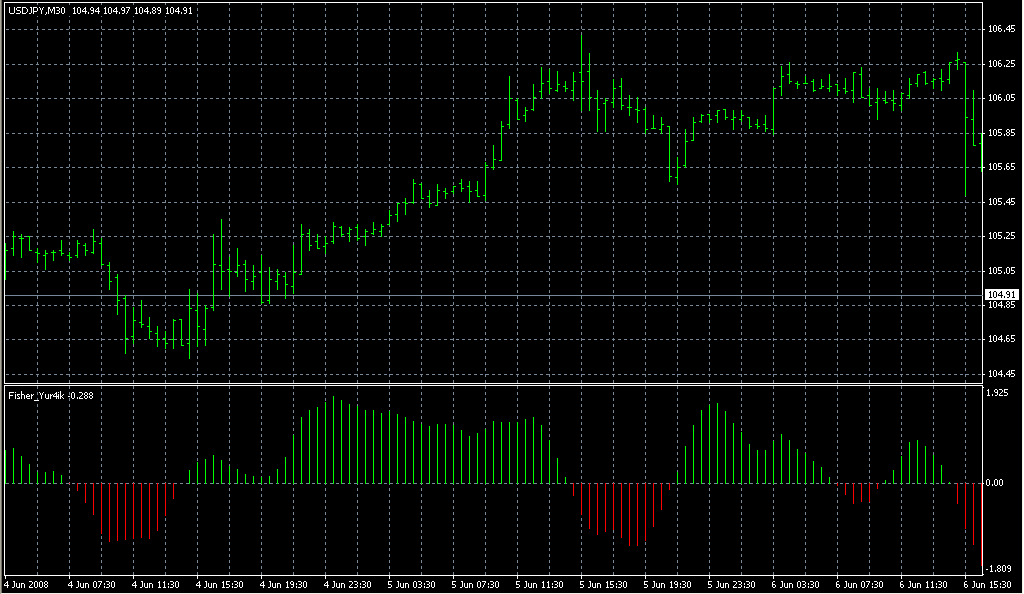Click the 6 Jun 03:30 time label
The image size is (1024, 594).
[795, 585]
